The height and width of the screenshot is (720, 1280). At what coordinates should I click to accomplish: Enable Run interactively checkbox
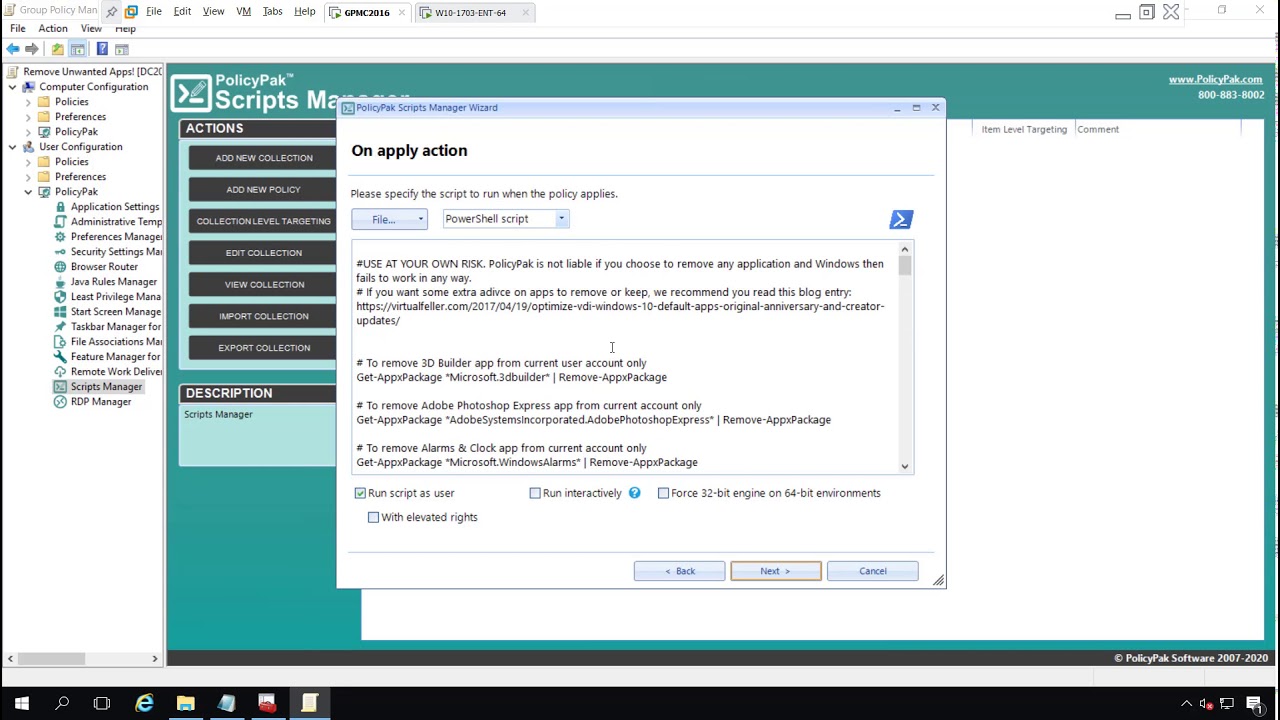click(535, 493)
